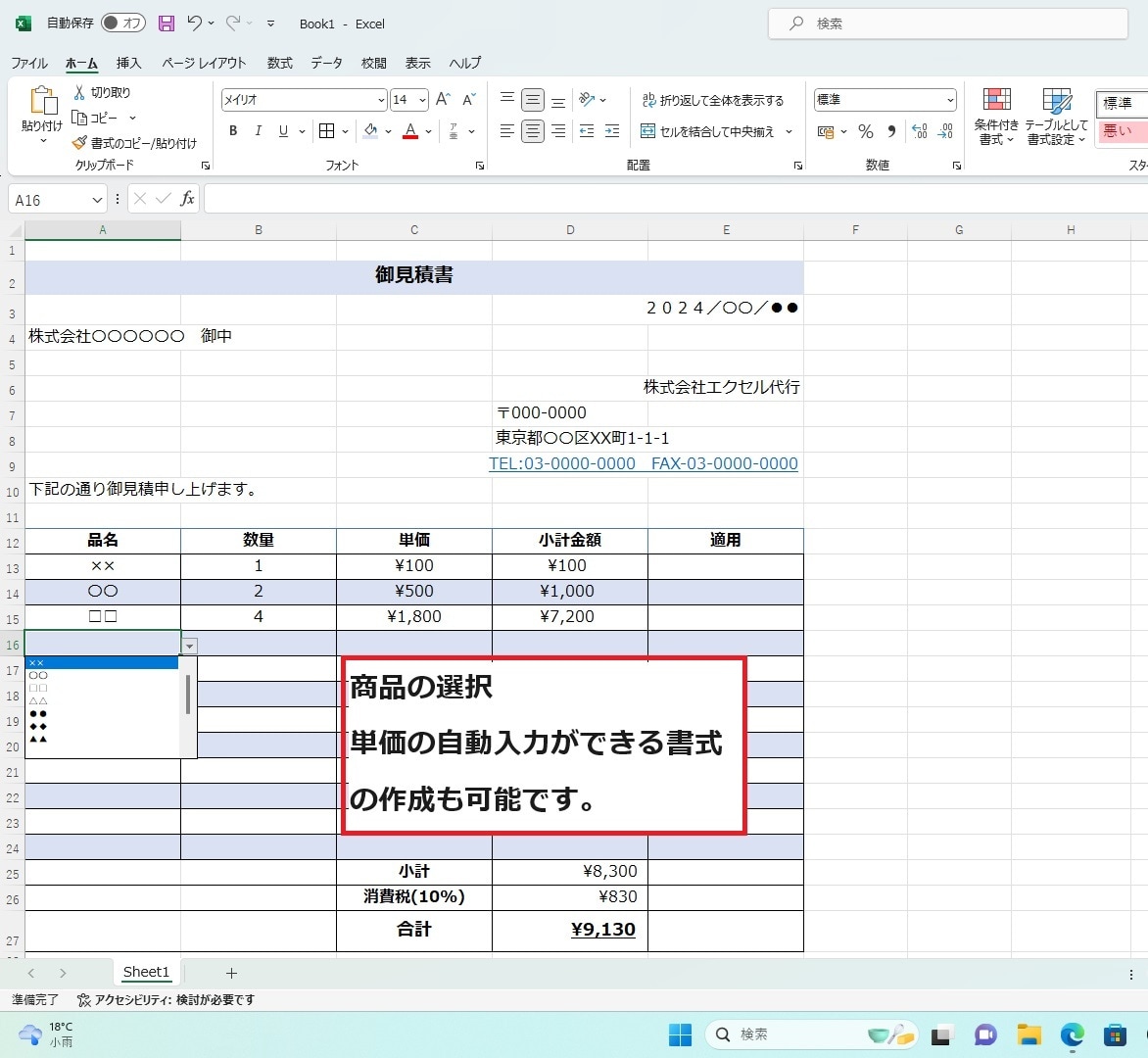Click the fill color bucket icon
This screenshot has height=1058, width=1148.
pos(370,131)
